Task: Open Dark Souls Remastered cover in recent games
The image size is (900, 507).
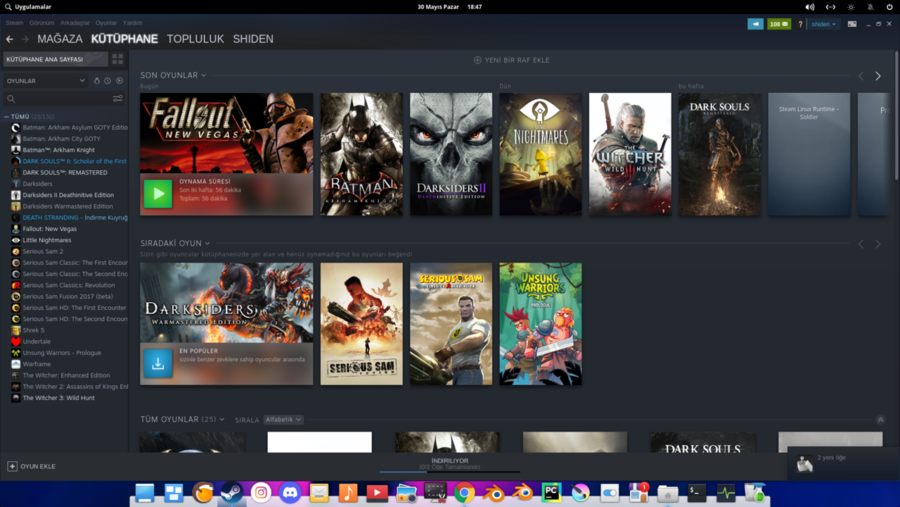Action: [719, 154]
